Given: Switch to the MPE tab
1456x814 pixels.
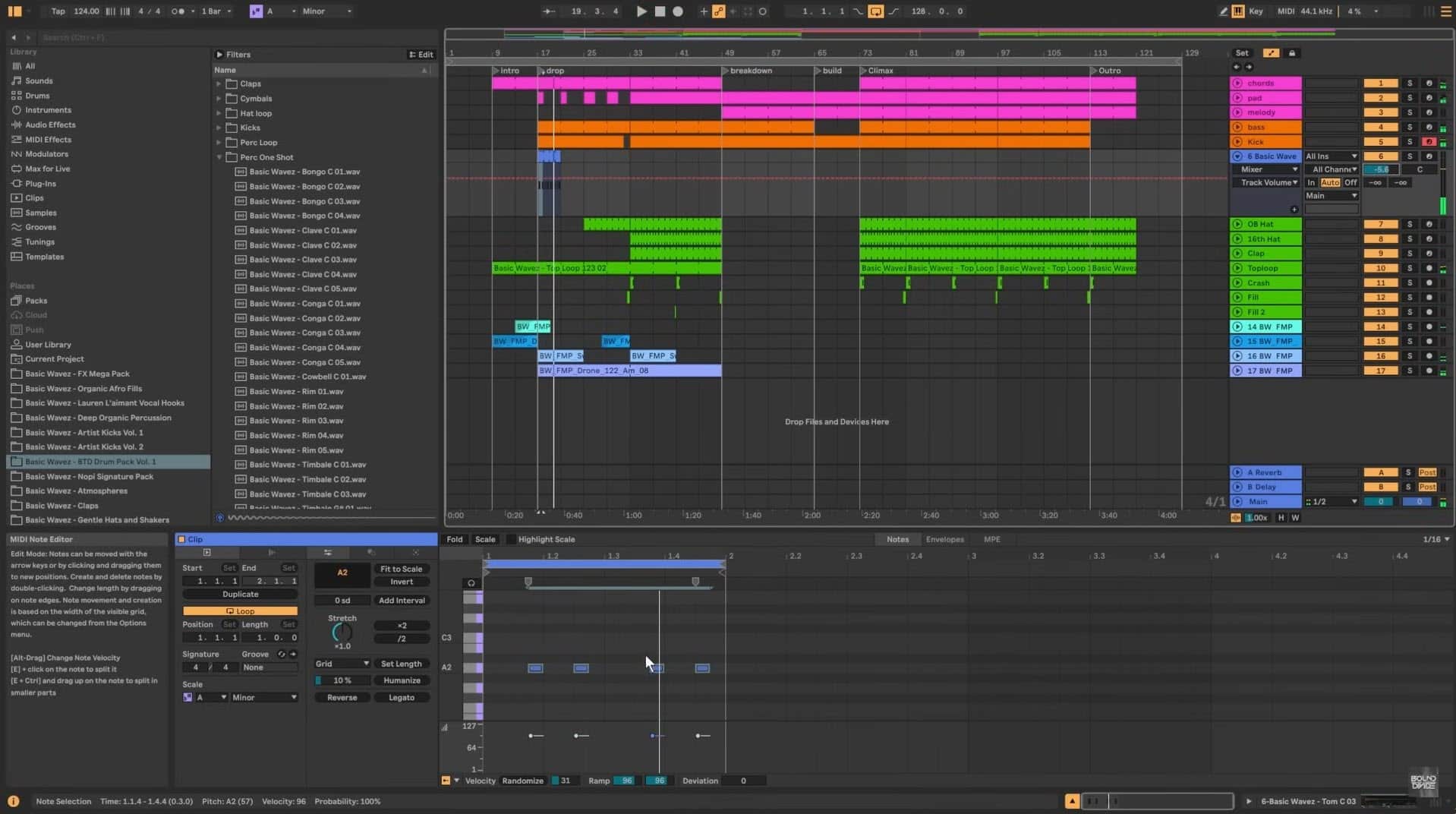Looking at the screenshot, I should 991,539.
